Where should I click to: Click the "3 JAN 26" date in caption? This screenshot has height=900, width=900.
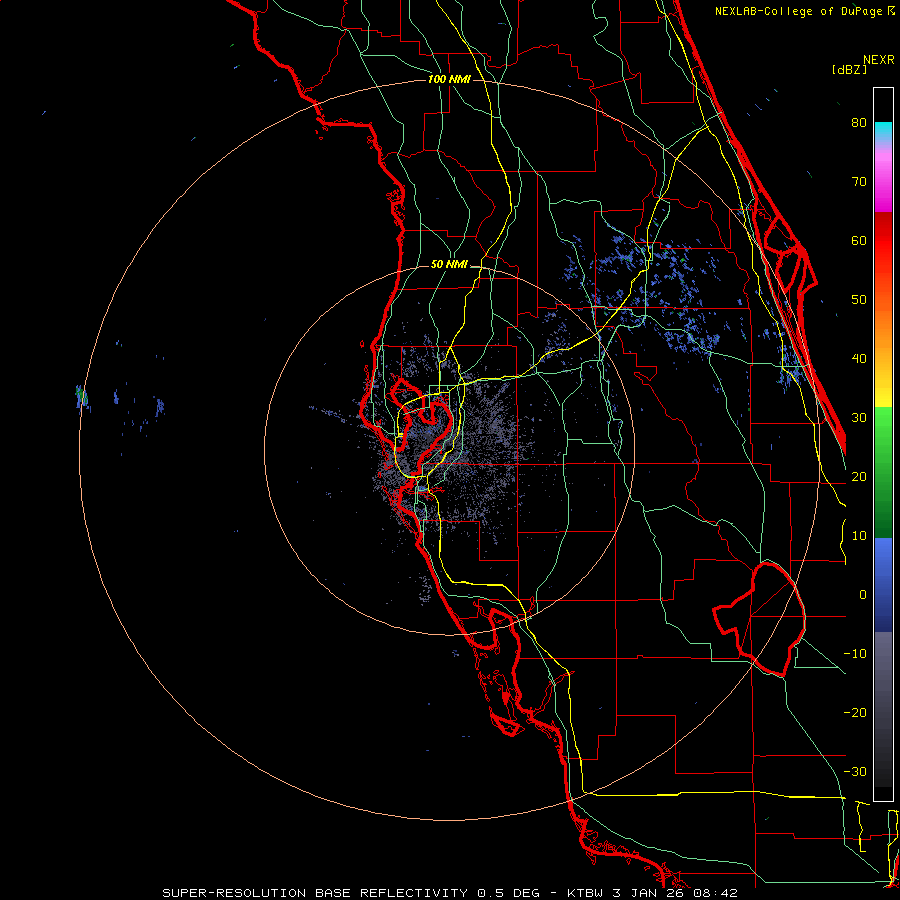(x=648, y=893)
